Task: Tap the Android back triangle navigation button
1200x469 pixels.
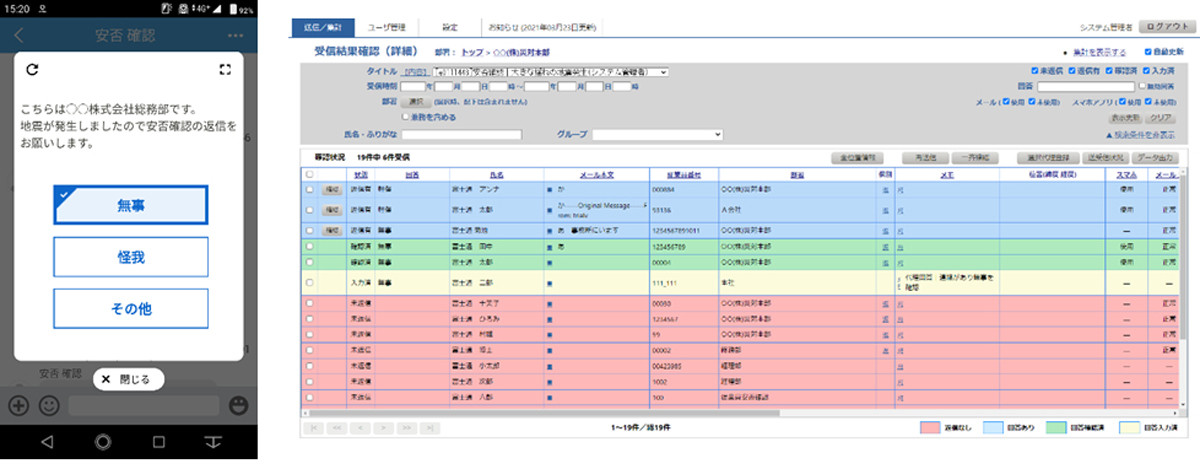Action: pos(46,441)
